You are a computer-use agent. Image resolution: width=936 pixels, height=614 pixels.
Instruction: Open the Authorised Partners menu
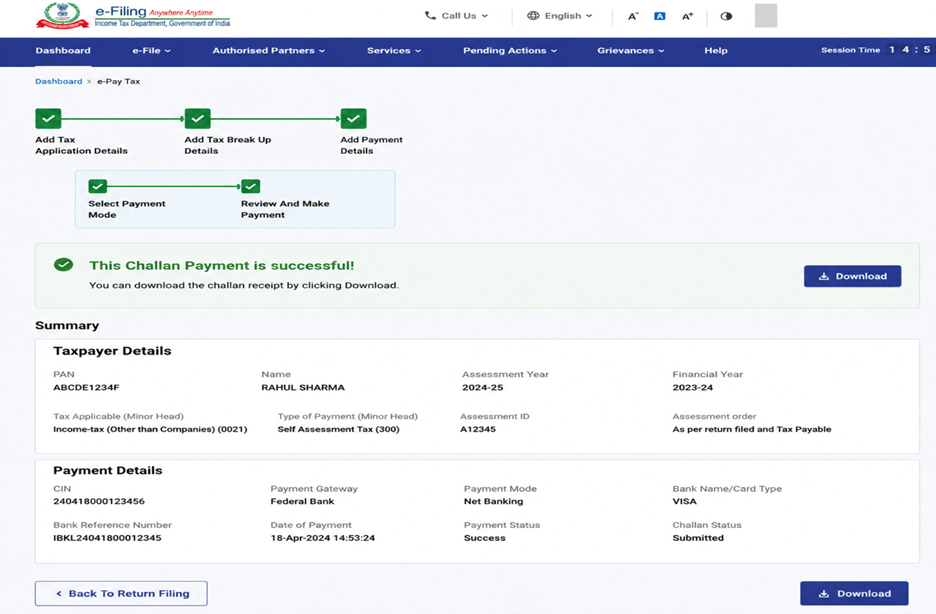pos(269,51)
